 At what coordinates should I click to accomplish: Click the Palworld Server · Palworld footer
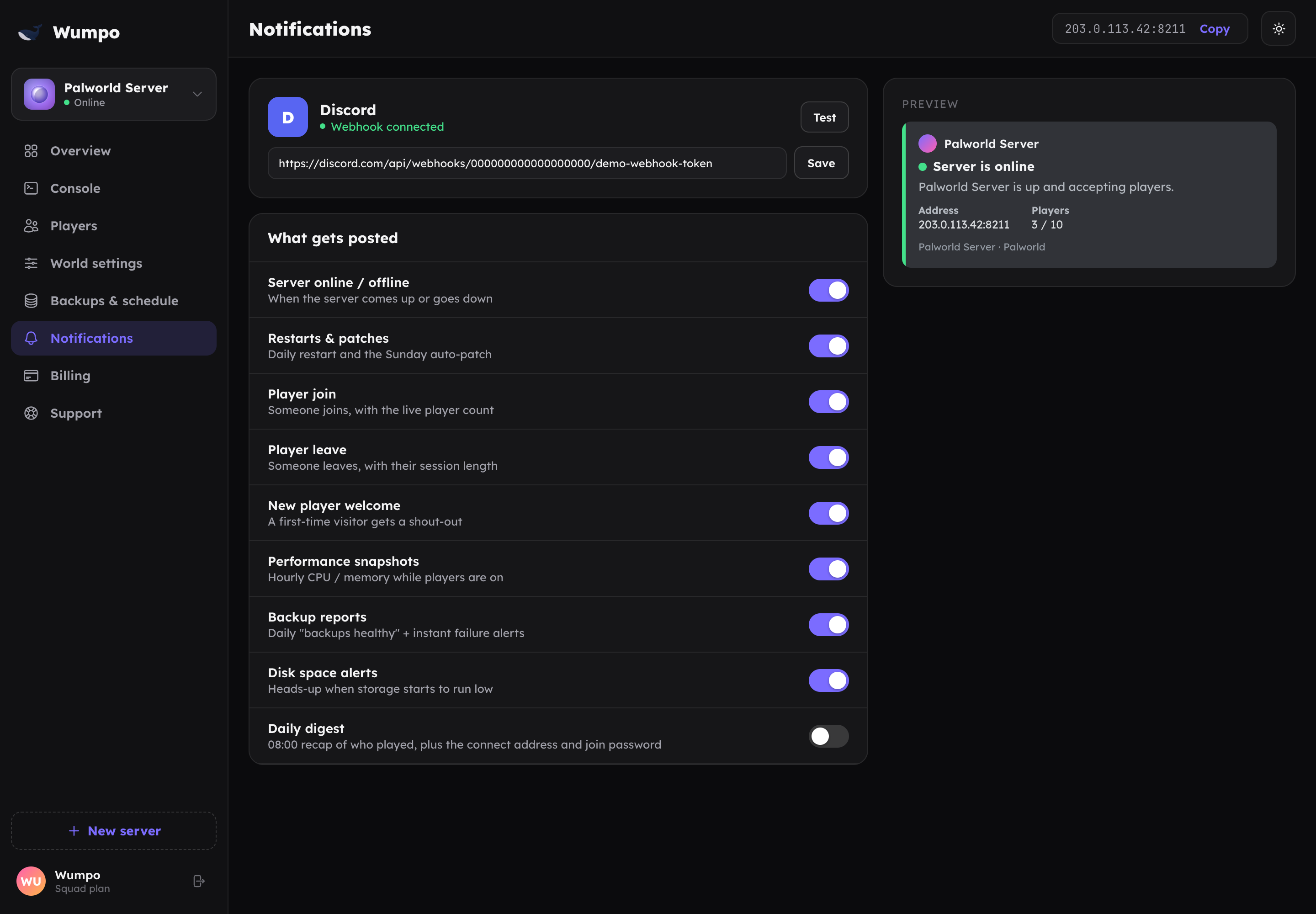982,247
